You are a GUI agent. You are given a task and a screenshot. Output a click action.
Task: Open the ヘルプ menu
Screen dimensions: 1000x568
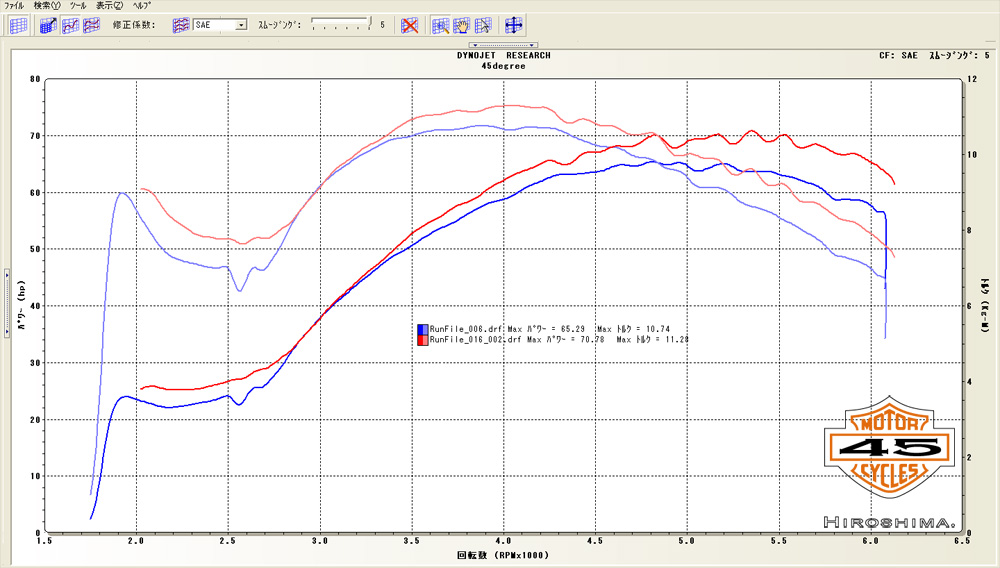click(x=142, y=6)
